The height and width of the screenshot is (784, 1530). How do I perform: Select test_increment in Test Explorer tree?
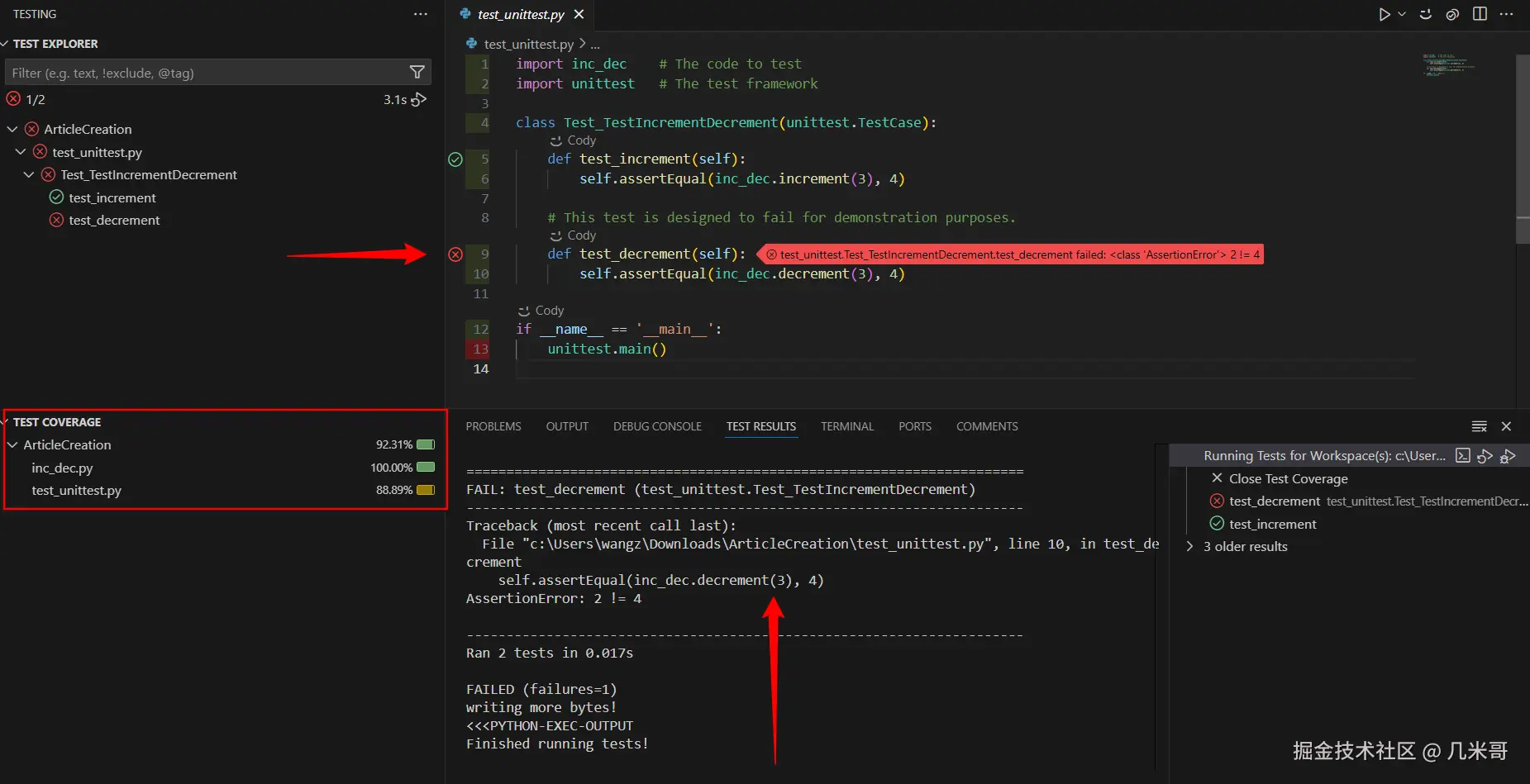click(112, 197)
